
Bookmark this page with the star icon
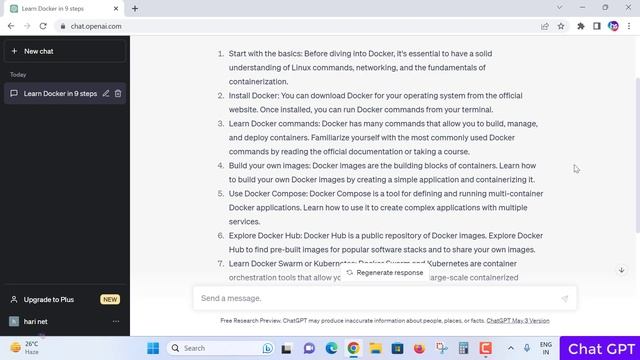[561, 26]
